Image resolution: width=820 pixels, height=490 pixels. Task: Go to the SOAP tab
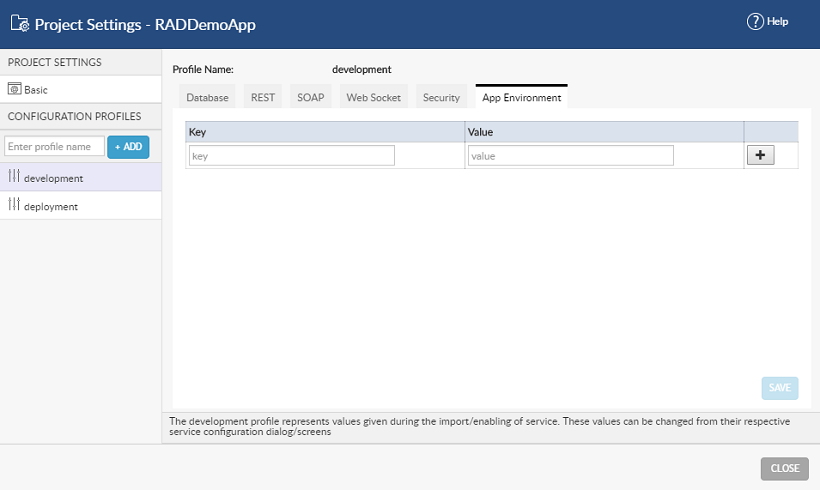[310, 98]
